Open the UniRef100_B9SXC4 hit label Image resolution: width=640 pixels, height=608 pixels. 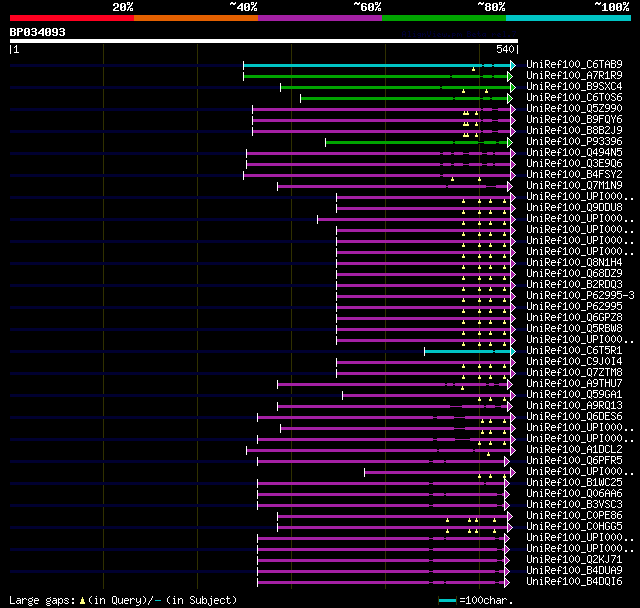pos(574,87)
